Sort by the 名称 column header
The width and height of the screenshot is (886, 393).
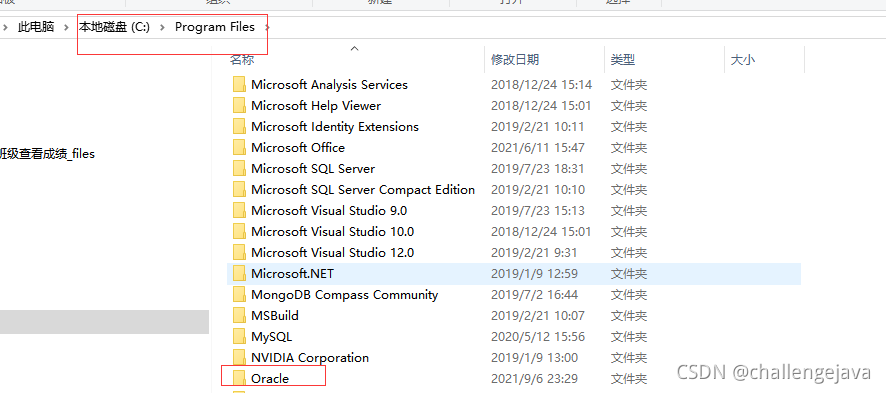click(x=242, y=59)
